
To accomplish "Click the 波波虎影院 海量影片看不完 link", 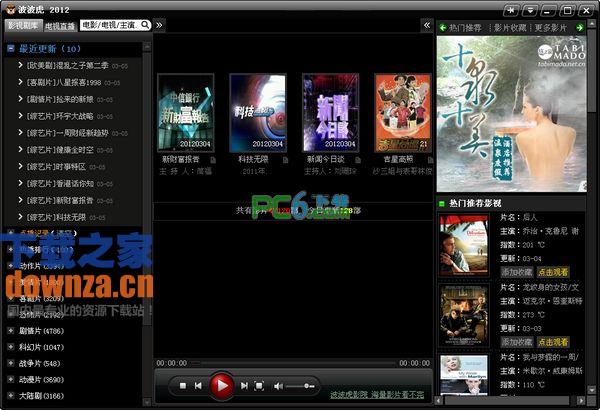I will (x=377, y=394).
